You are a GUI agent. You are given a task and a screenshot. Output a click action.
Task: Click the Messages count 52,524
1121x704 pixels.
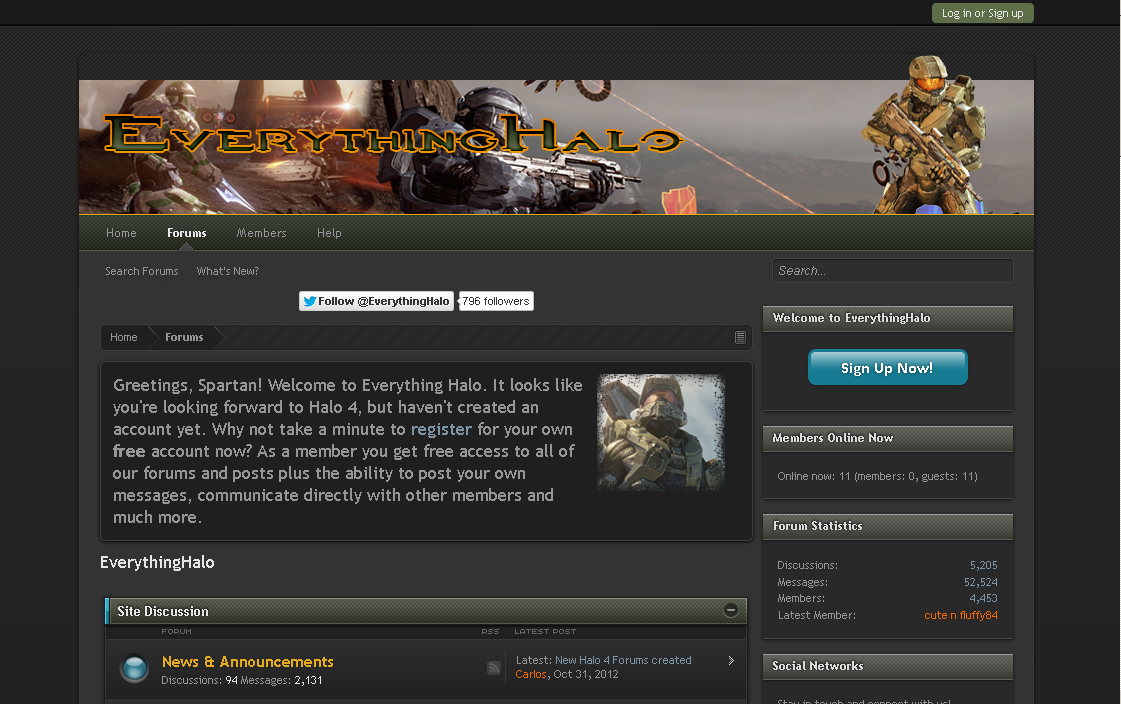(980, 582)
